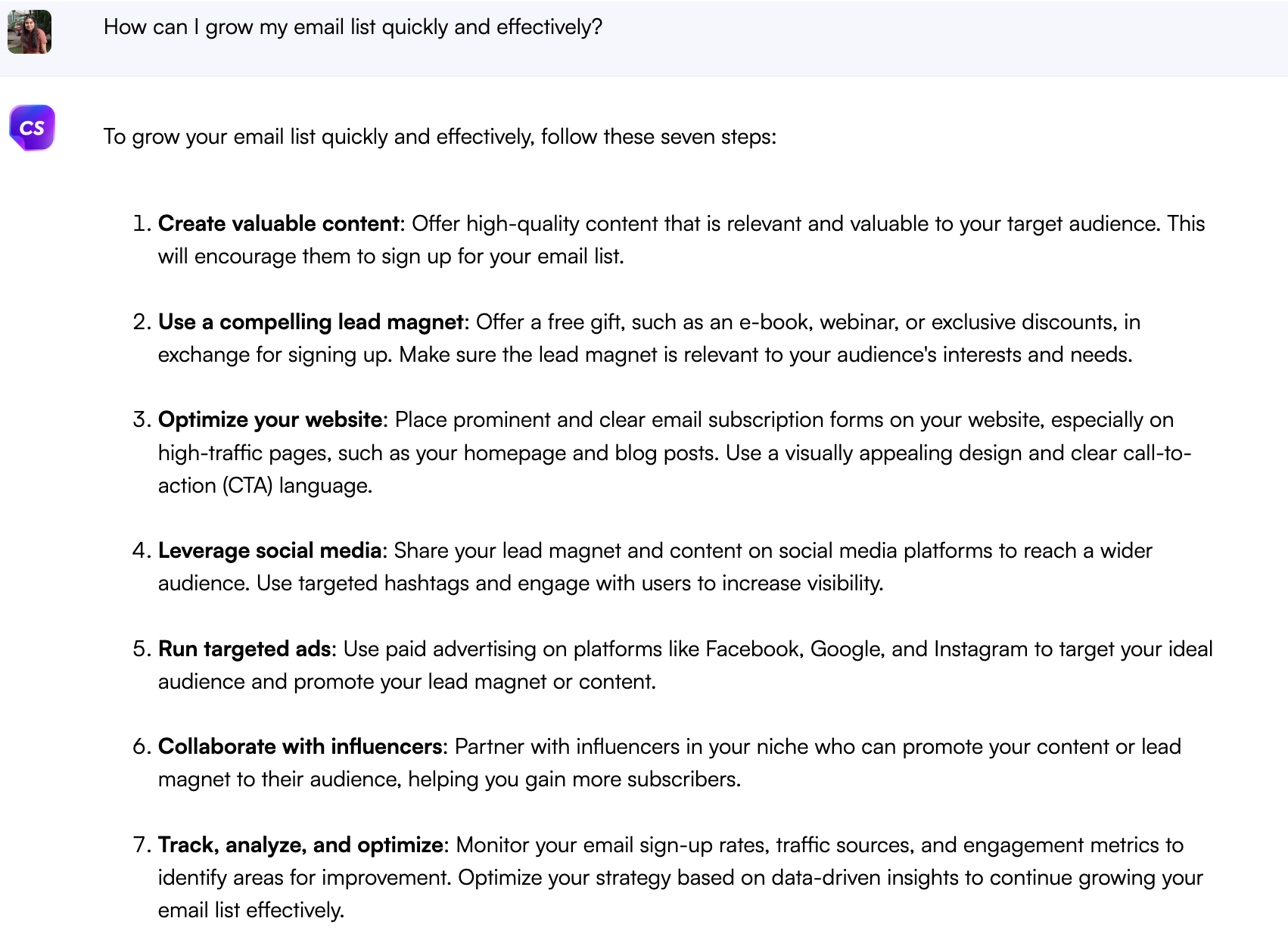Click the user question about growing email list

click(x=353, y=27)
